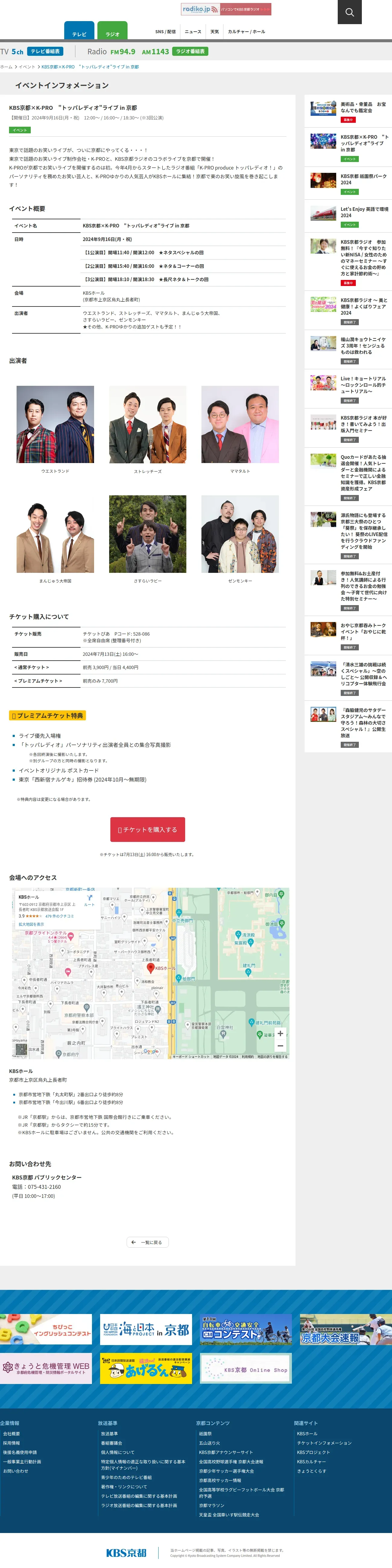Image resolution: width=392 pixels, height=1568 pixels.
Task: Open sidebar item KBS京都 祇園祭パーク2024
Action: click(348, 183)
